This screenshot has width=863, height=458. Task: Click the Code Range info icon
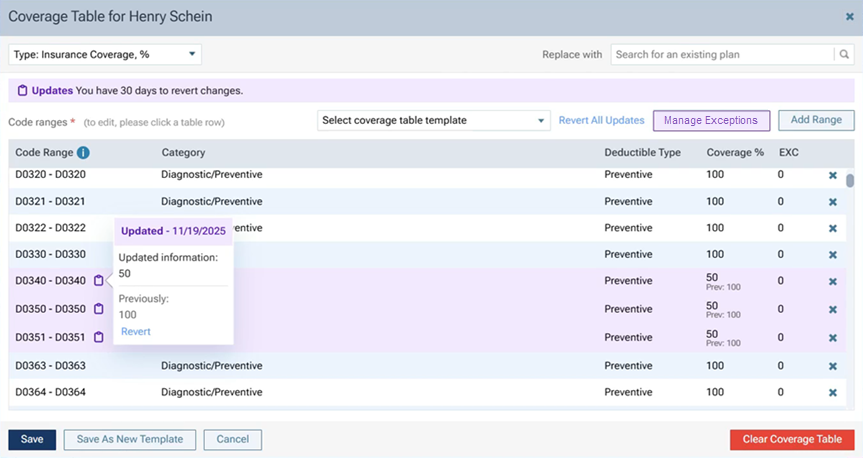click(x=83, y=153)
